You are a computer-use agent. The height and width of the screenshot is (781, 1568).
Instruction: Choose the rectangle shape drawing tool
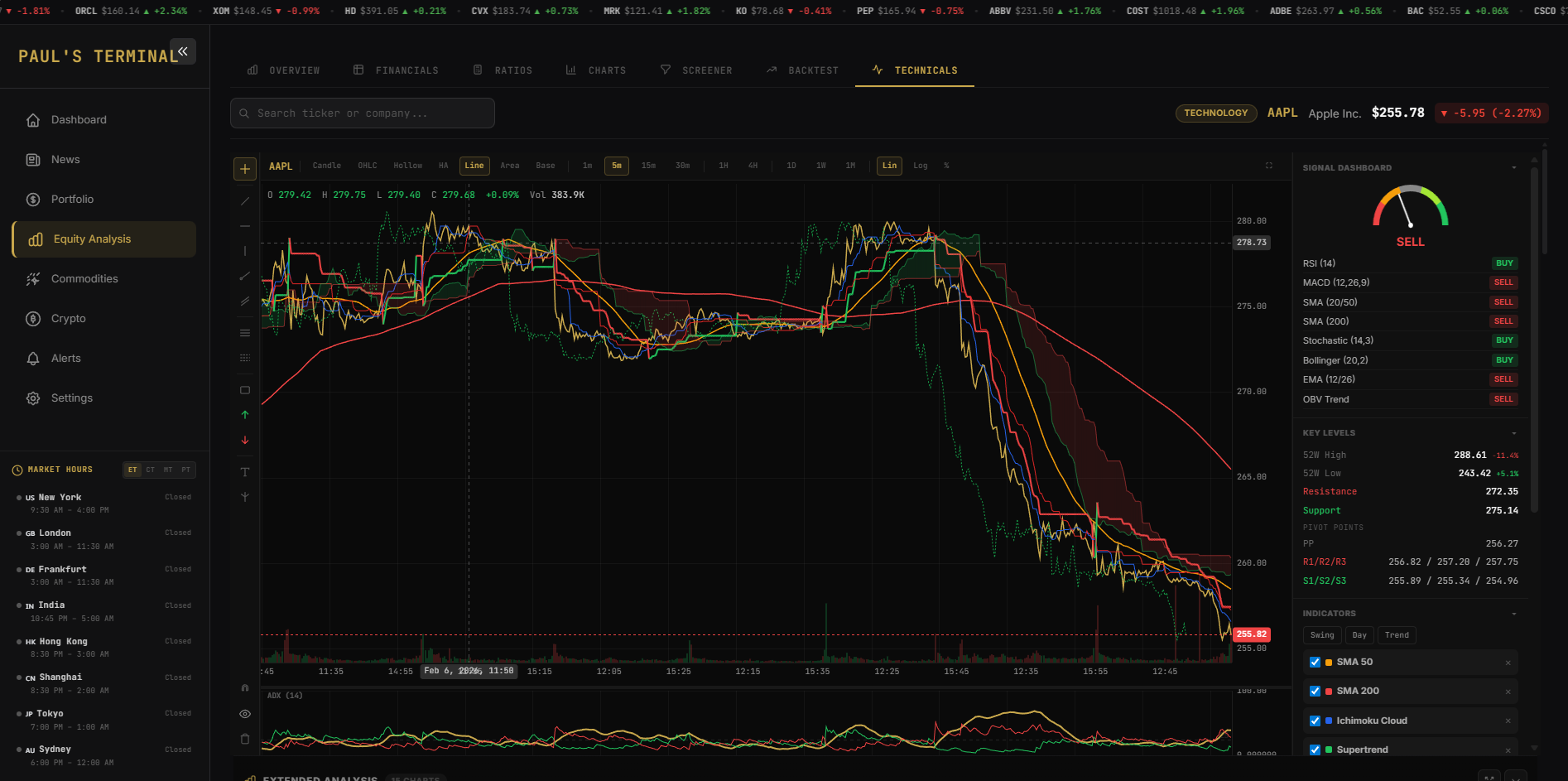245,390
